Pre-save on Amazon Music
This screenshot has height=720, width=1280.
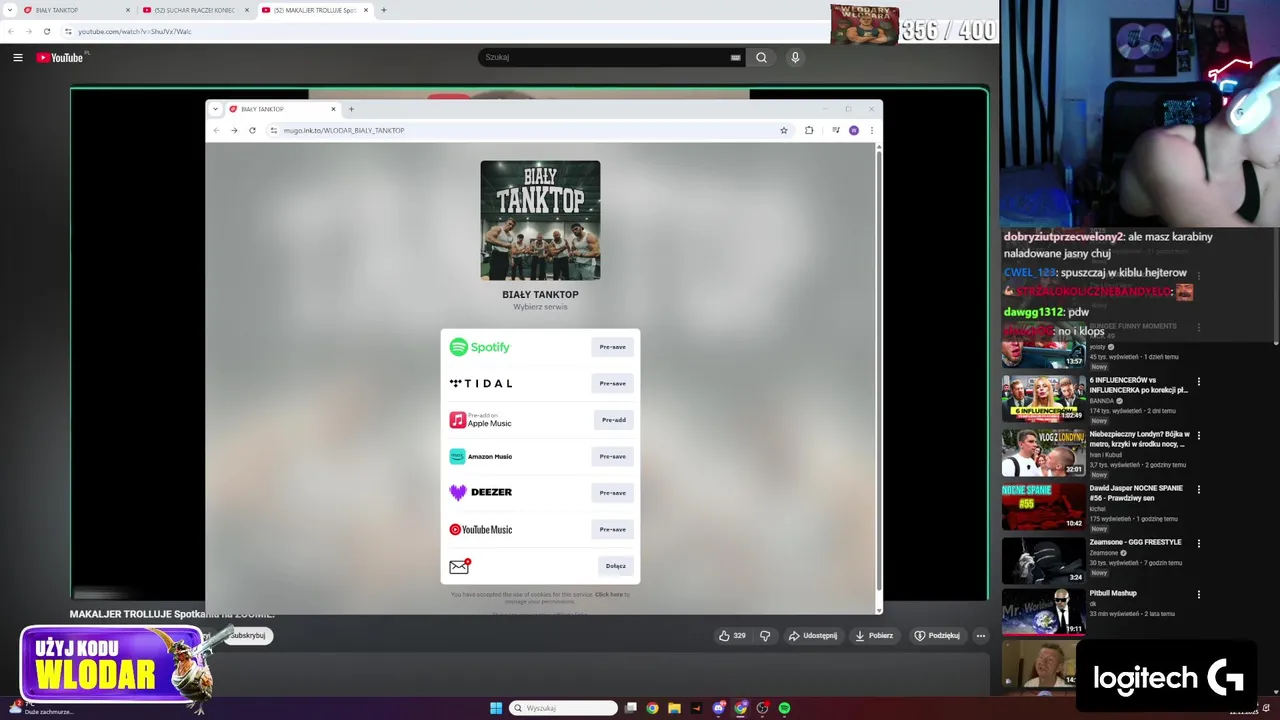tap(613, 456)
